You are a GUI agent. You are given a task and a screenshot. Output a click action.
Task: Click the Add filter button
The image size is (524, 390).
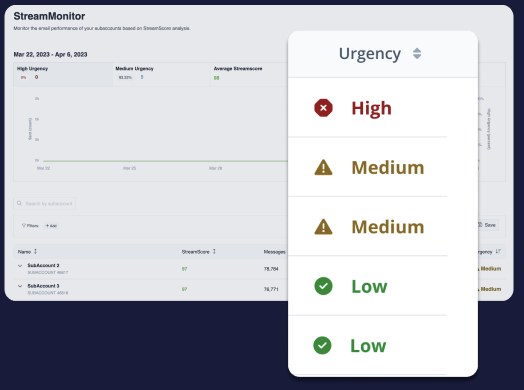coord(51,226)
